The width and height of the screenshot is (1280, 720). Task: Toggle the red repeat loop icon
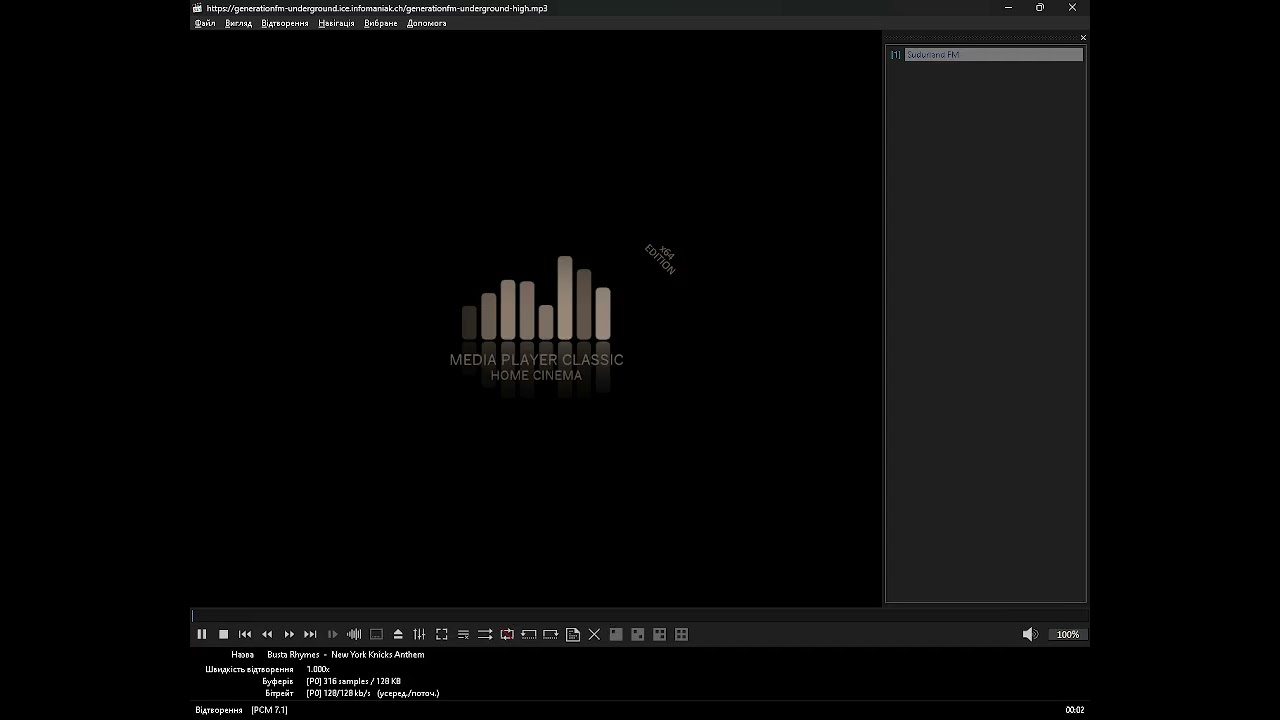tap(507, 634)
